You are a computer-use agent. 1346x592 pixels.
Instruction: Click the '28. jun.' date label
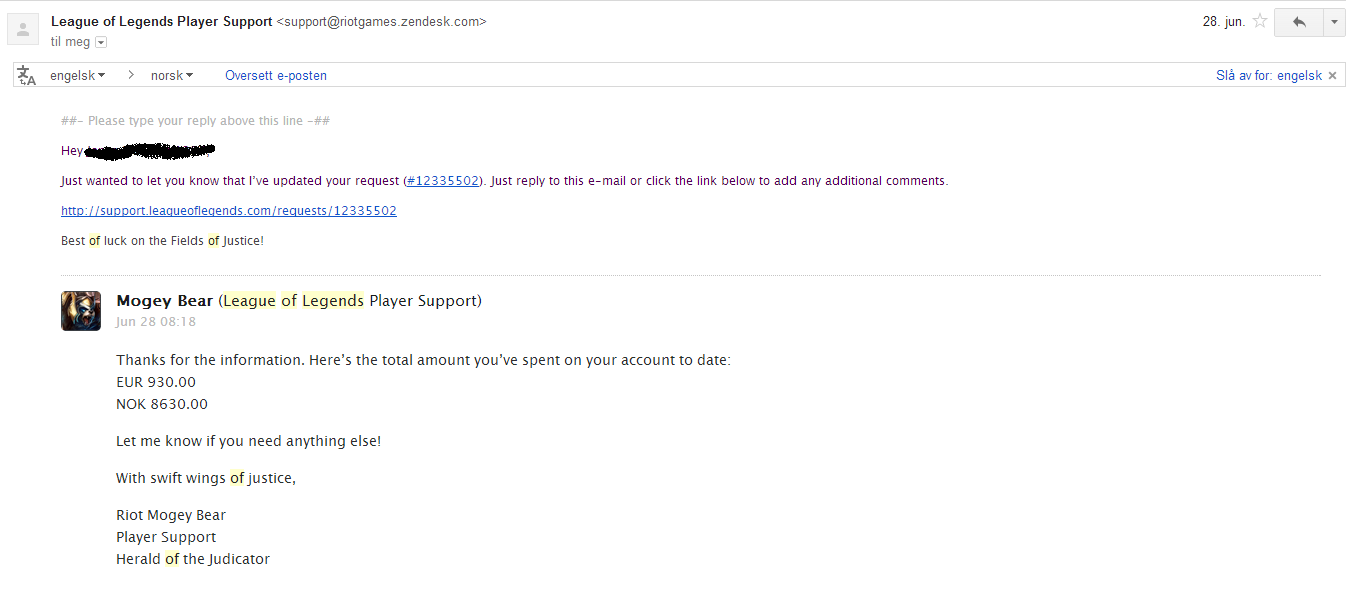coord(1223,21)
